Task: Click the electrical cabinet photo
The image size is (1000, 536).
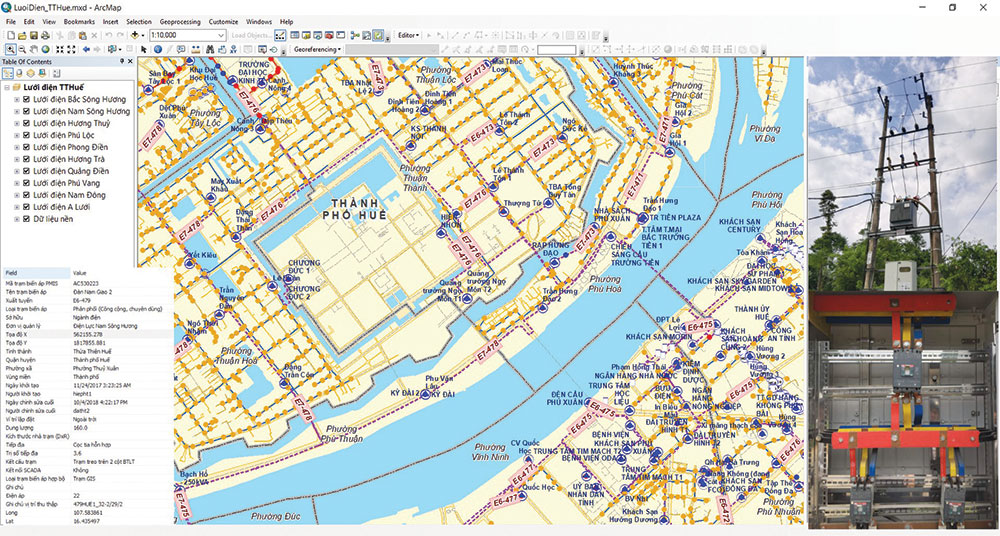Action: point(903,410)
